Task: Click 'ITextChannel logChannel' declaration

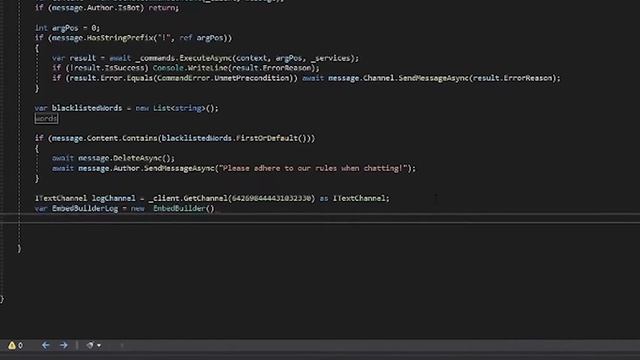Action: [x=85, y=198]
